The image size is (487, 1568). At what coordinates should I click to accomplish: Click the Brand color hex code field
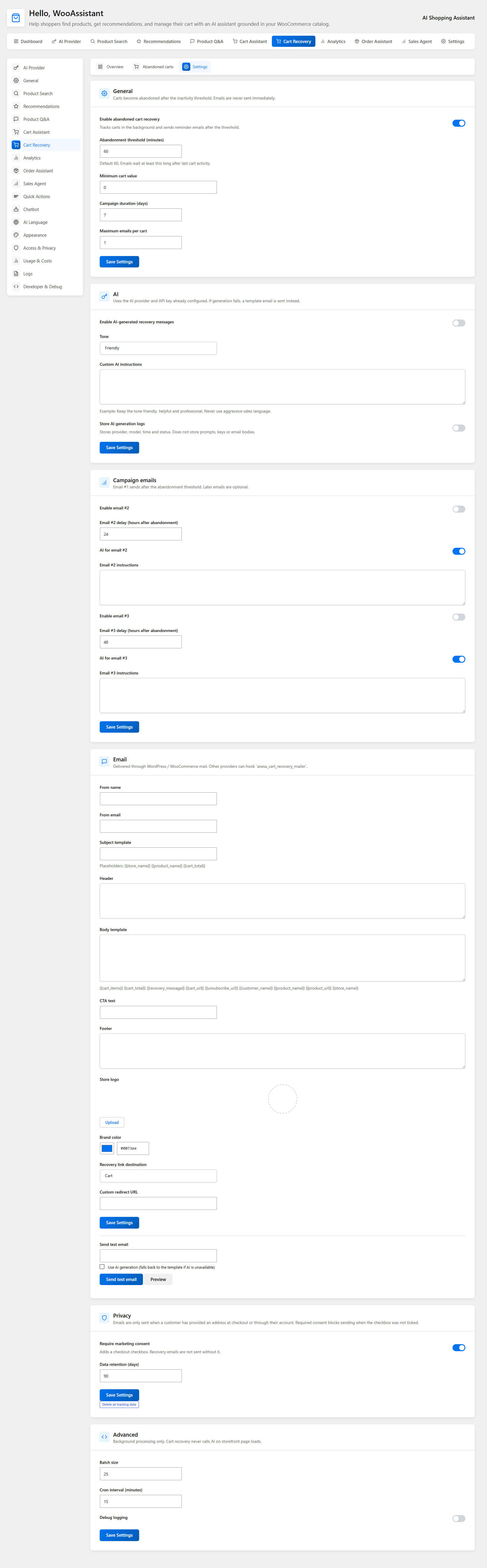tap(132, 1149)
